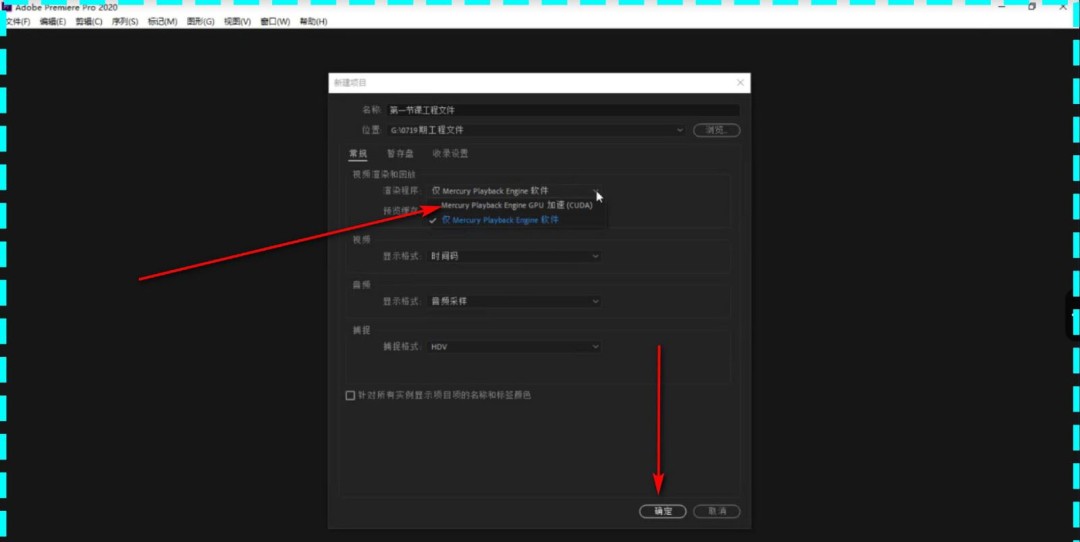Screen dimensions: 1080x542
Task: Click the 取消 button
Action: pyautogui.click(x=717, y=511)
